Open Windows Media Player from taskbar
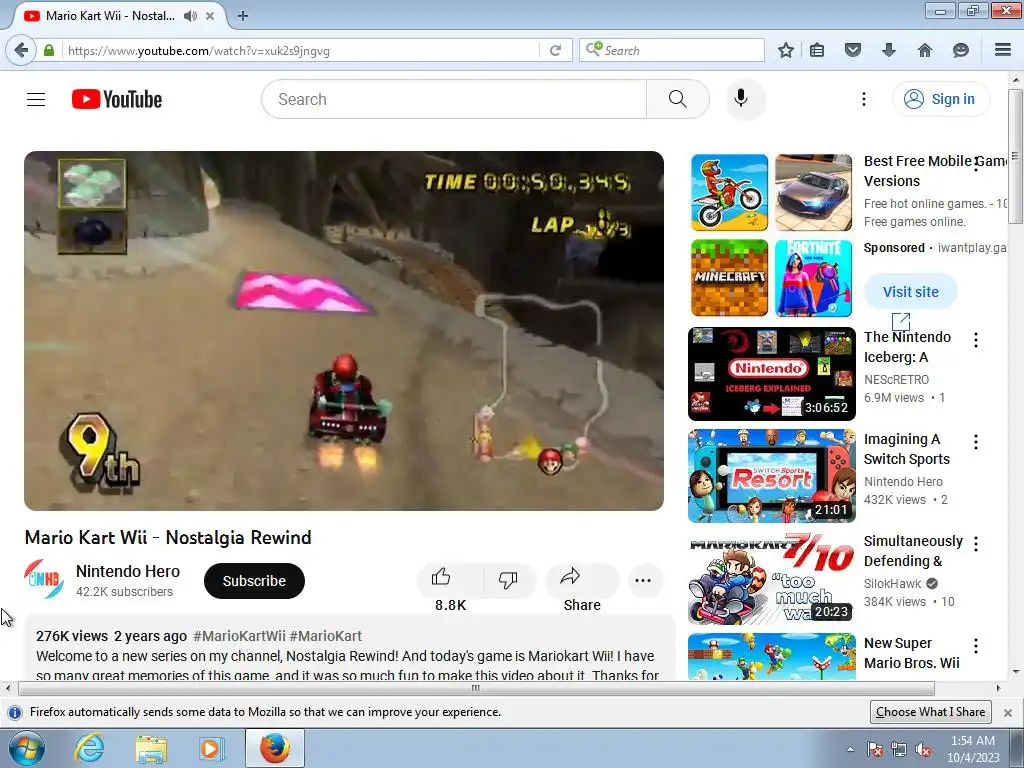This screenshot has width=1024, height=768. 211,748
